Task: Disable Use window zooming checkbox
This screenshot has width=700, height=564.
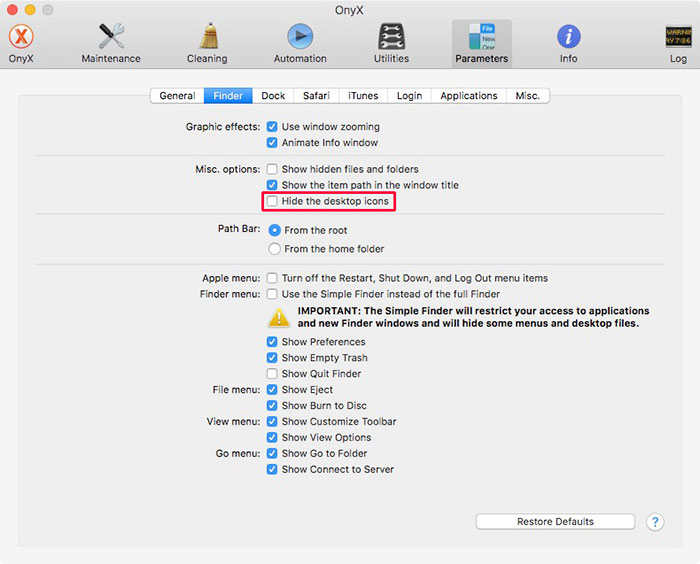Action: 272,128
